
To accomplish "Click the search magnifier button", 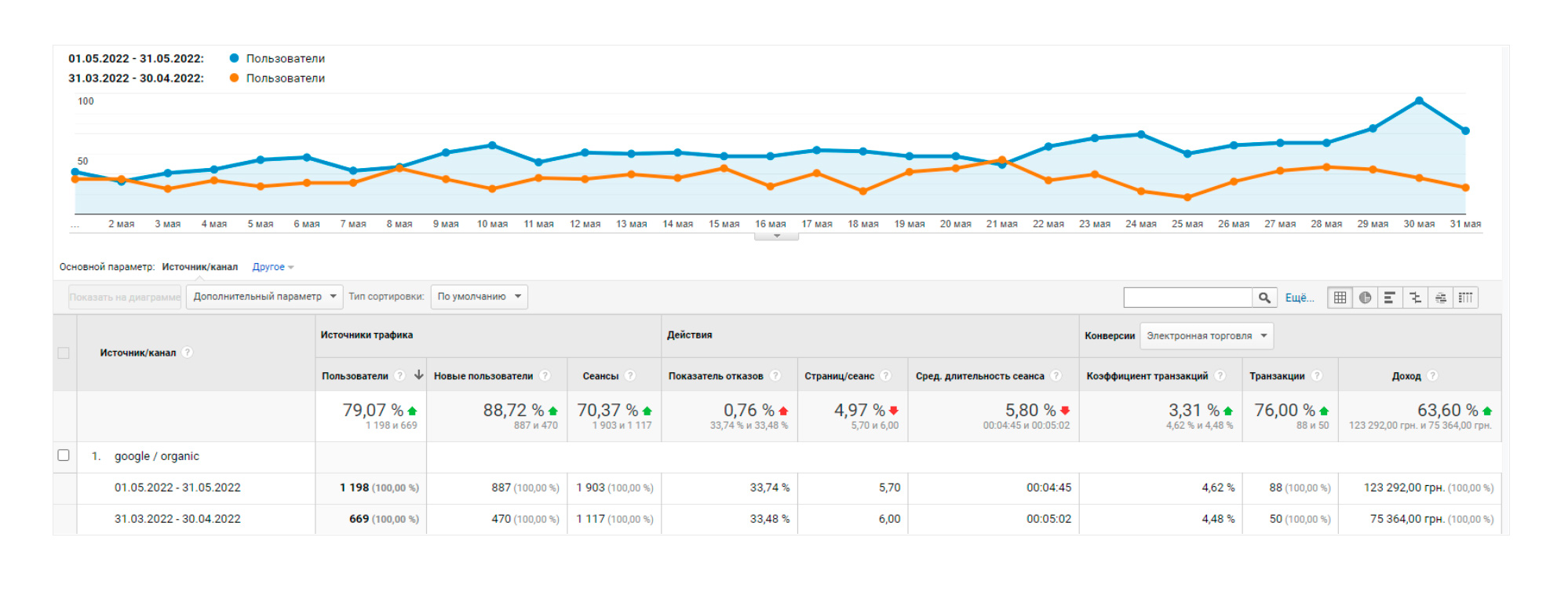I will (x=1264, y=298).
